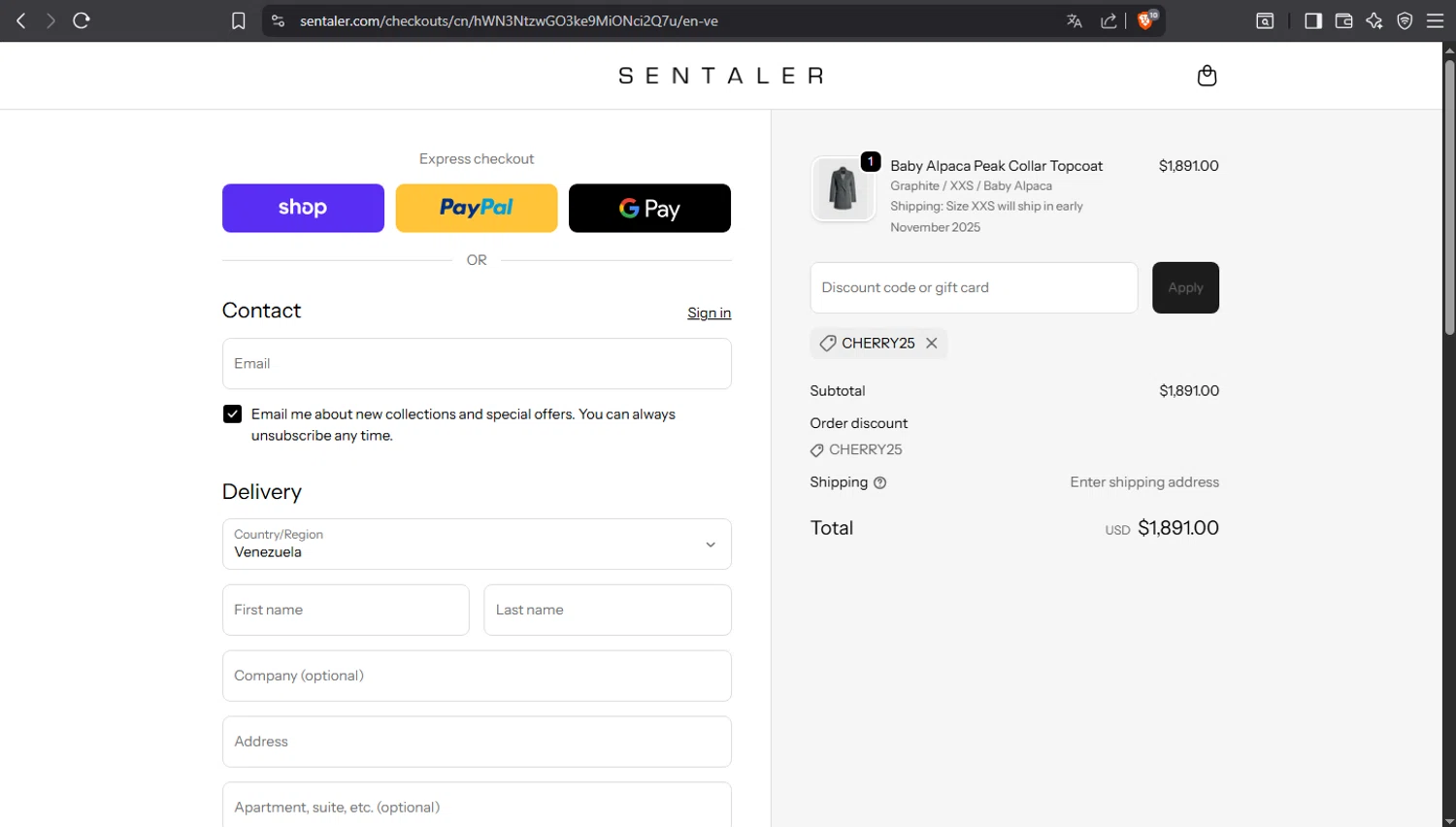1456x827 pixels.
Task: Open the shopping bag cart icon
Action: (1207, 76)
